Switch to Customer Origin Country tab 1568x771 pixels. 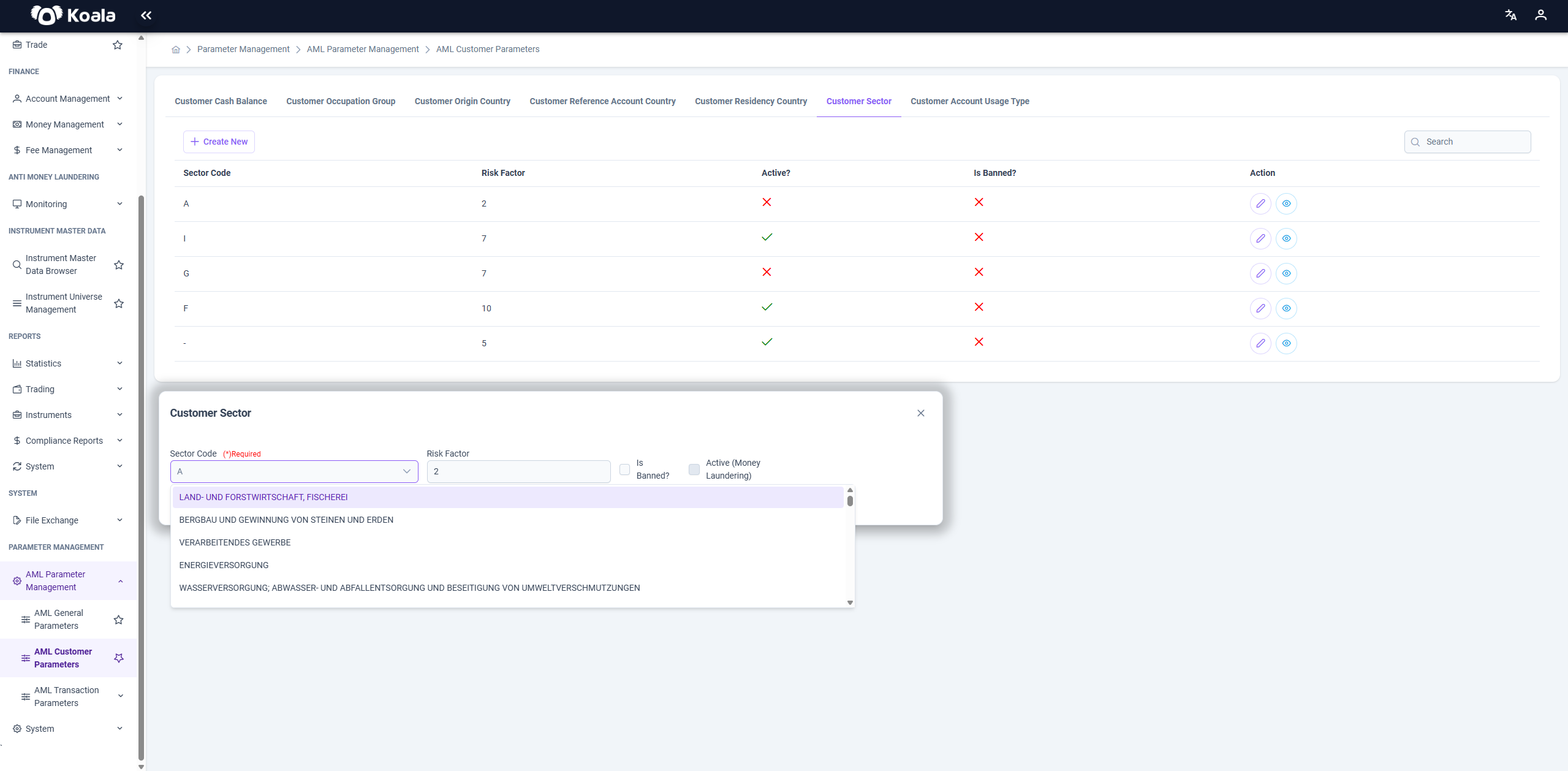click(x=462, y=102)
